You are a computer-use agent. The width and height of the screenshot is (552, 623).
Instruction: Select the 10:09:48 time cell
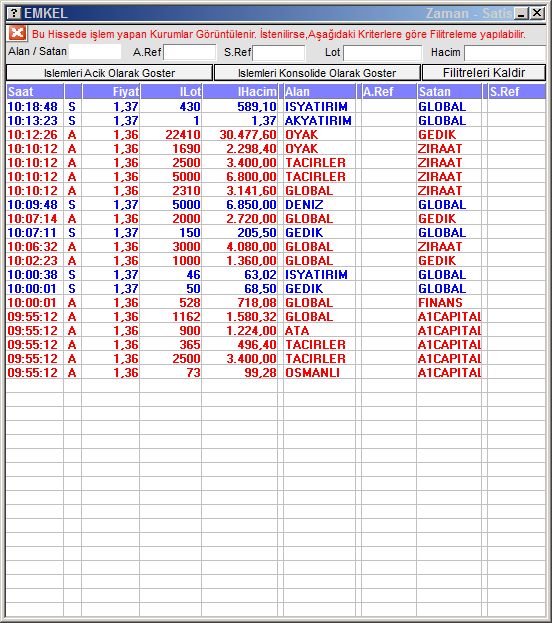point(33,205)
